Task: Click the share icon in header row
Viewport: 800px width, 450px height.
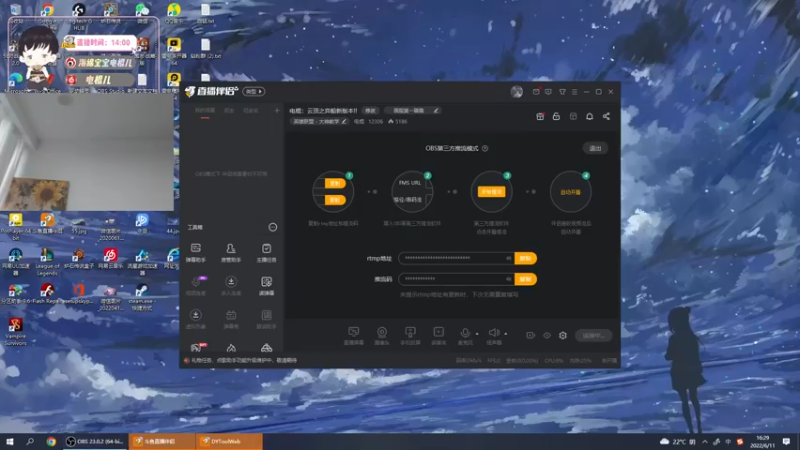Action: [606, 116]
